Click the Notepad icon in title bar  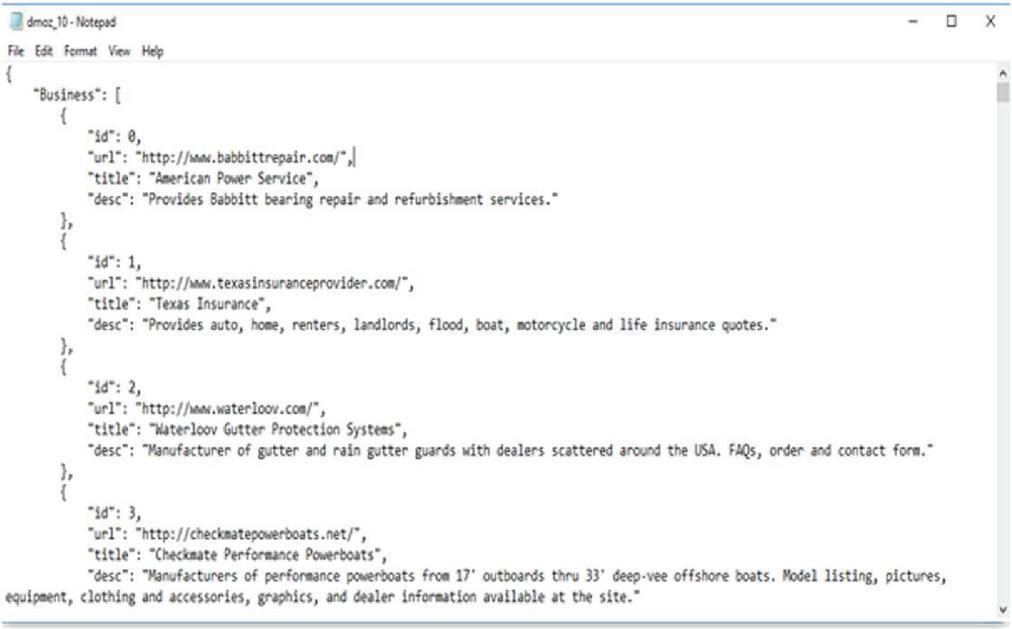coord(16,22)
